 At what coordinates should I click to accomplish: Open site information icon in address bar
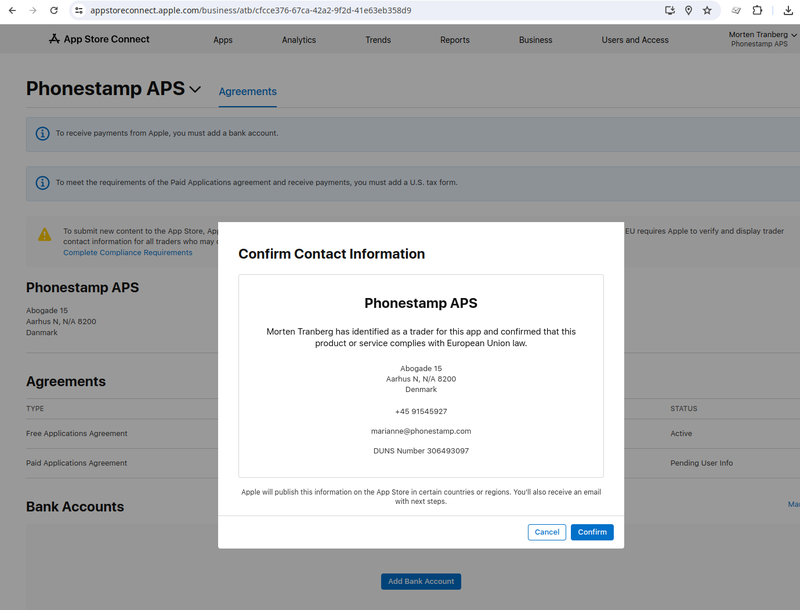click(x=79, y=10)
